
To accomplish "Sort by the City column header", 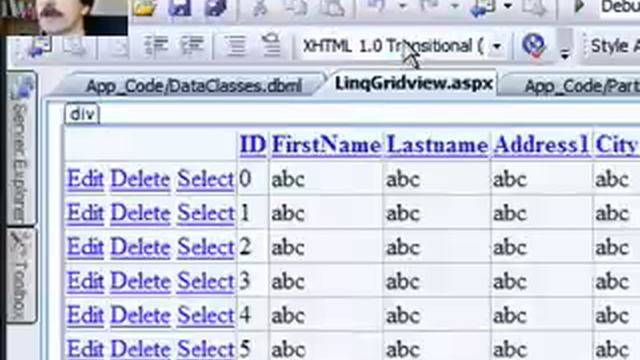I will (616, 144).
